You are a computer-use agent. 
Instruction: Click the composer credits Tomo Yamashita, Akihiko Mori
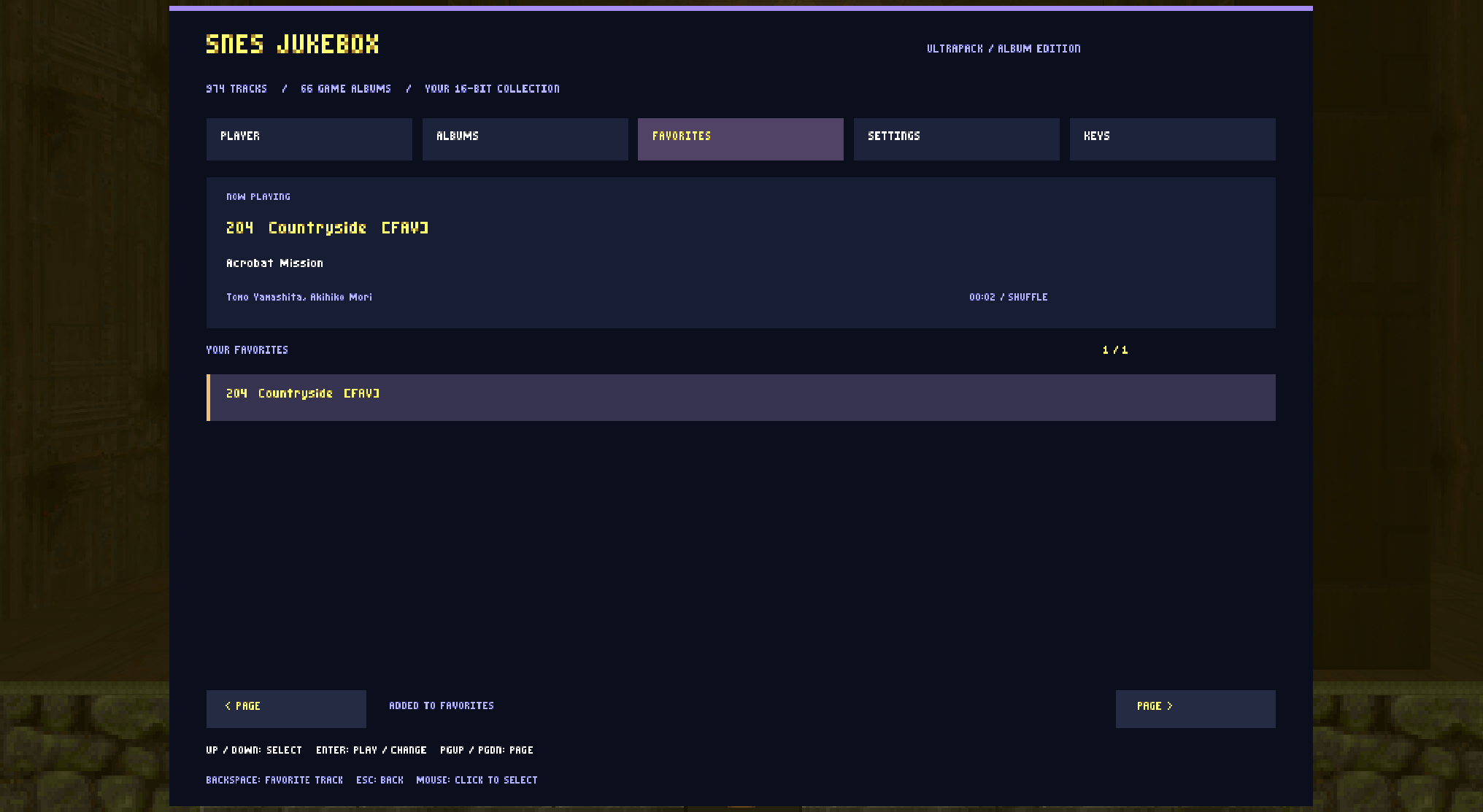[299, 298]
